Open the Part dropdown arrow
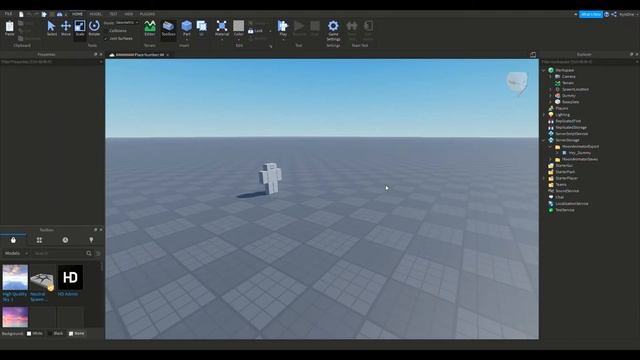Viewport: 640px width, 360px height. [x=187, y=40]
